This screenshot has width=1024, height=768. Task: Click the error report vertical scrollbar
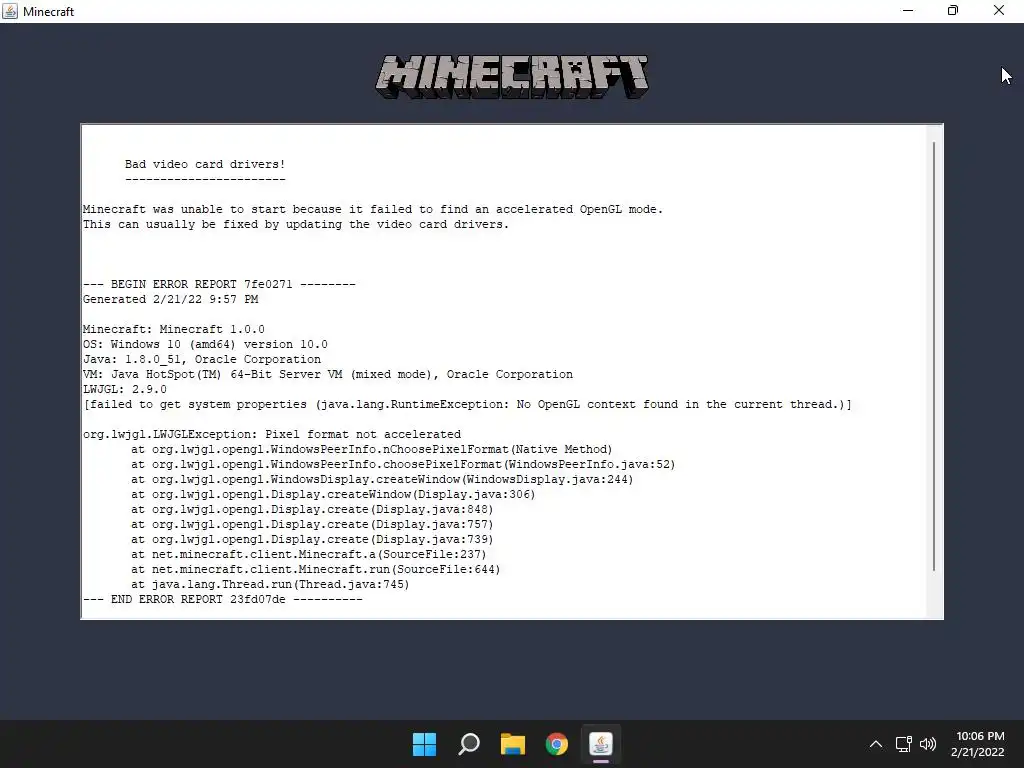pos(935,357)
